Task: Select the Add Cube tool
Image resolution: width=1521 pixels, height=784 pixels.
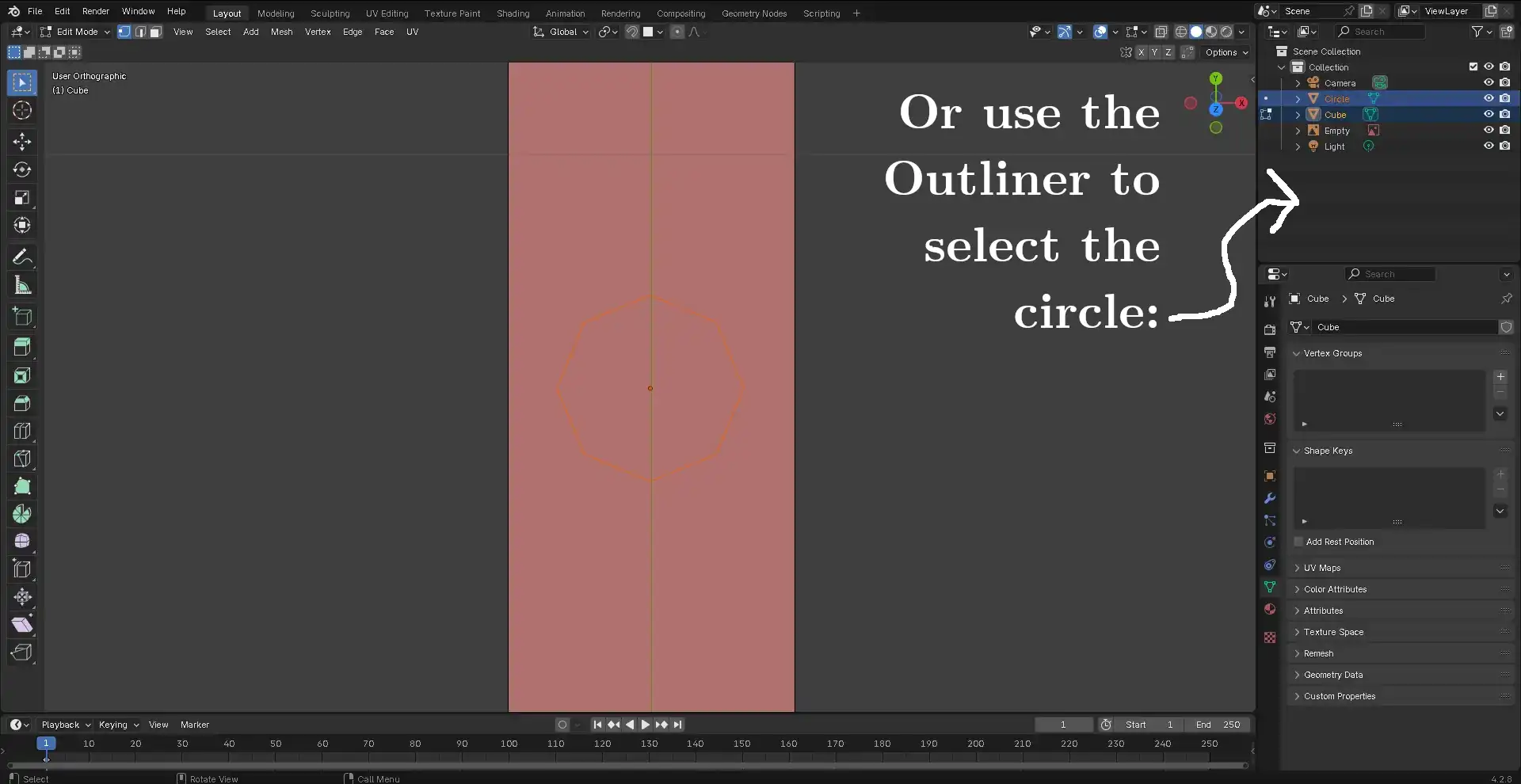Action: point(22,317)
